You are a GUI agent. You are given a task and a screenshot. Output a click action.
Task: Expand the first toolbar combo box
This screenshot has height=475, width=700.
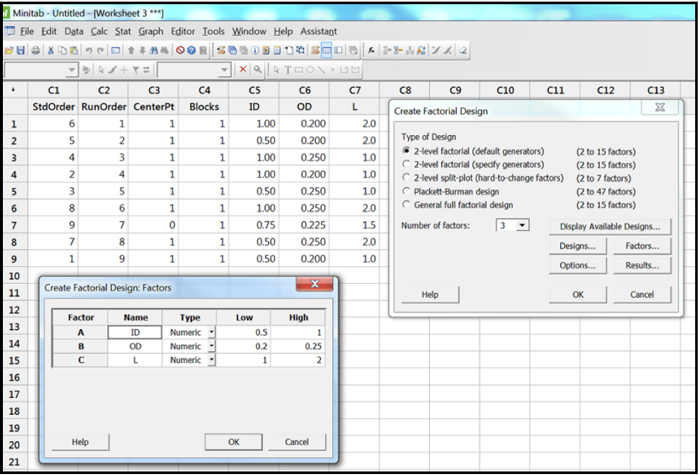point(71,70)
